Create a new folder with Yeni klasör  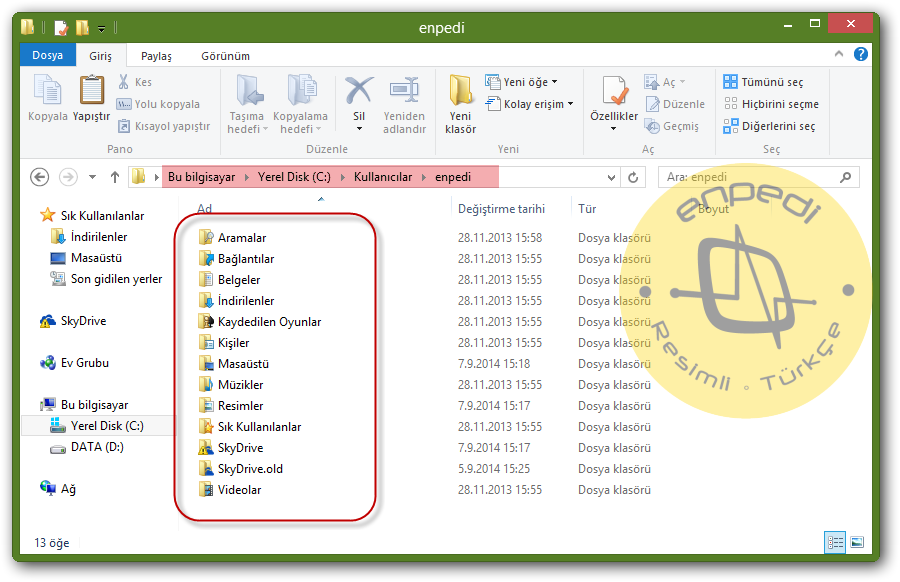coord(460,104)
